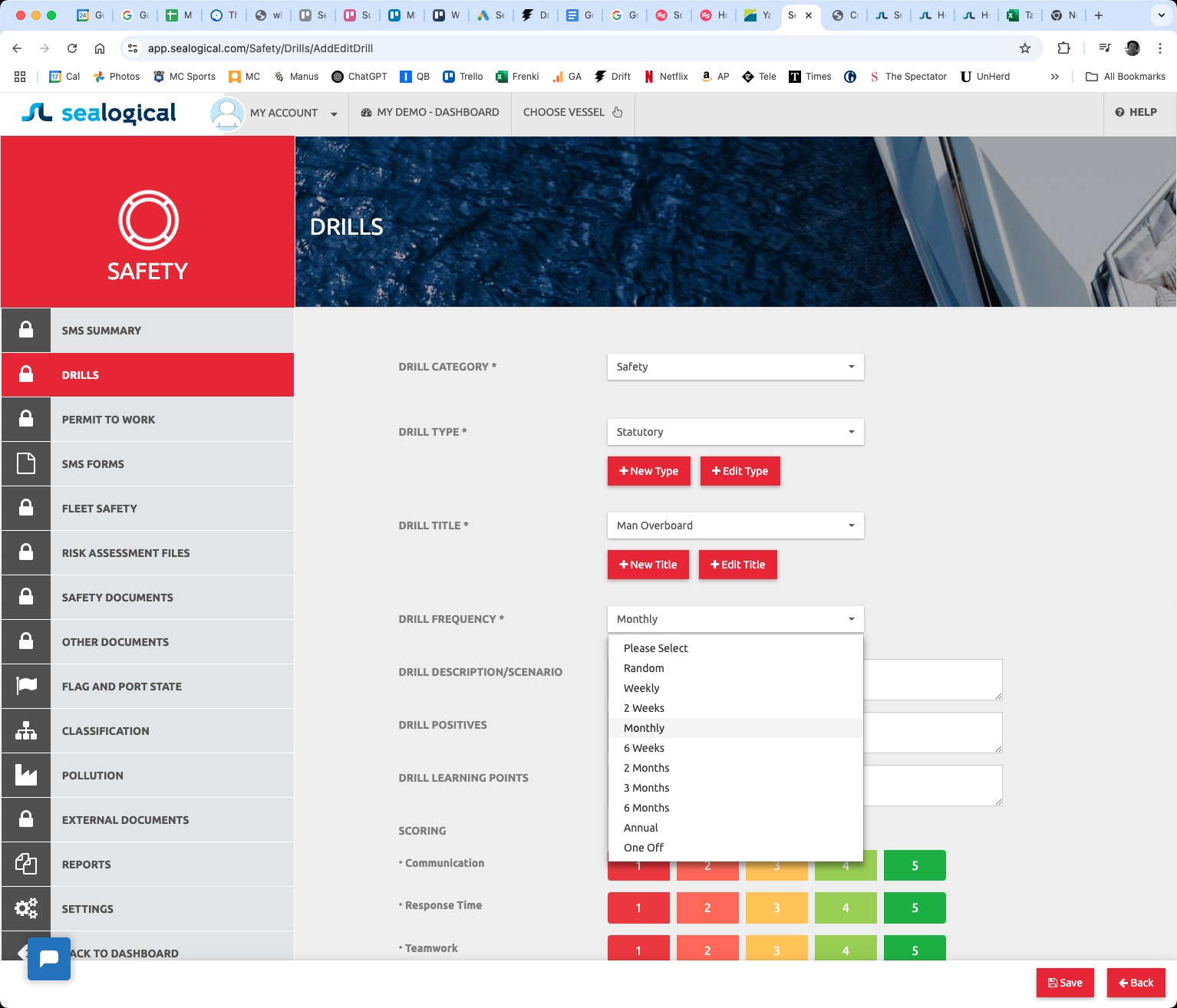Viewport: 1177px width, 1008px height.
Task: Open the Trello bookmark
Action: (463, 77)
